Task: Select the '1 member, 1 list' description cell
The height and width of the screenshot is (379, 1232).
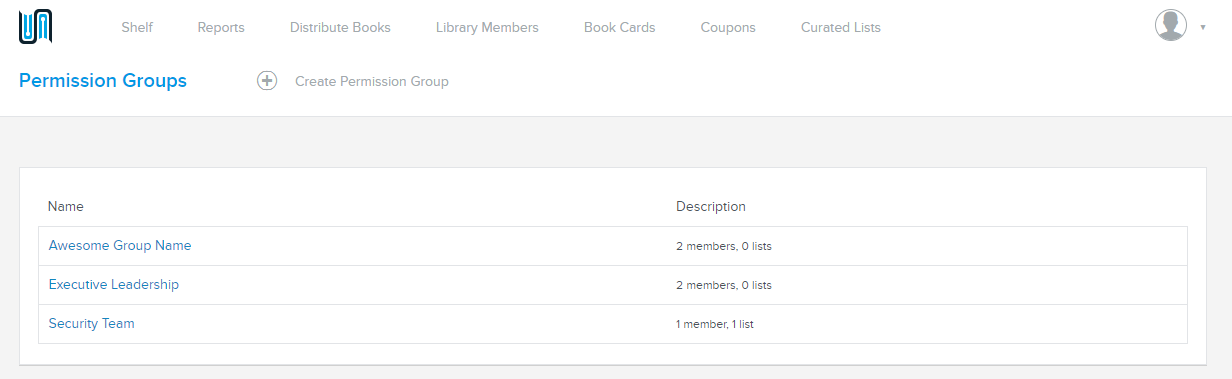Action: click(722, 324)
